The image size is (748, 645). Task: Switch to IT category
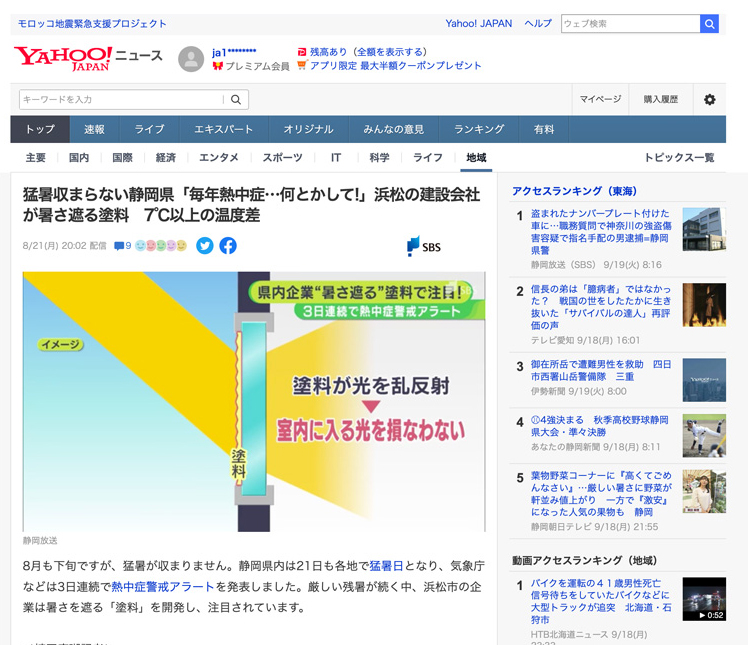tap(336, 157)
